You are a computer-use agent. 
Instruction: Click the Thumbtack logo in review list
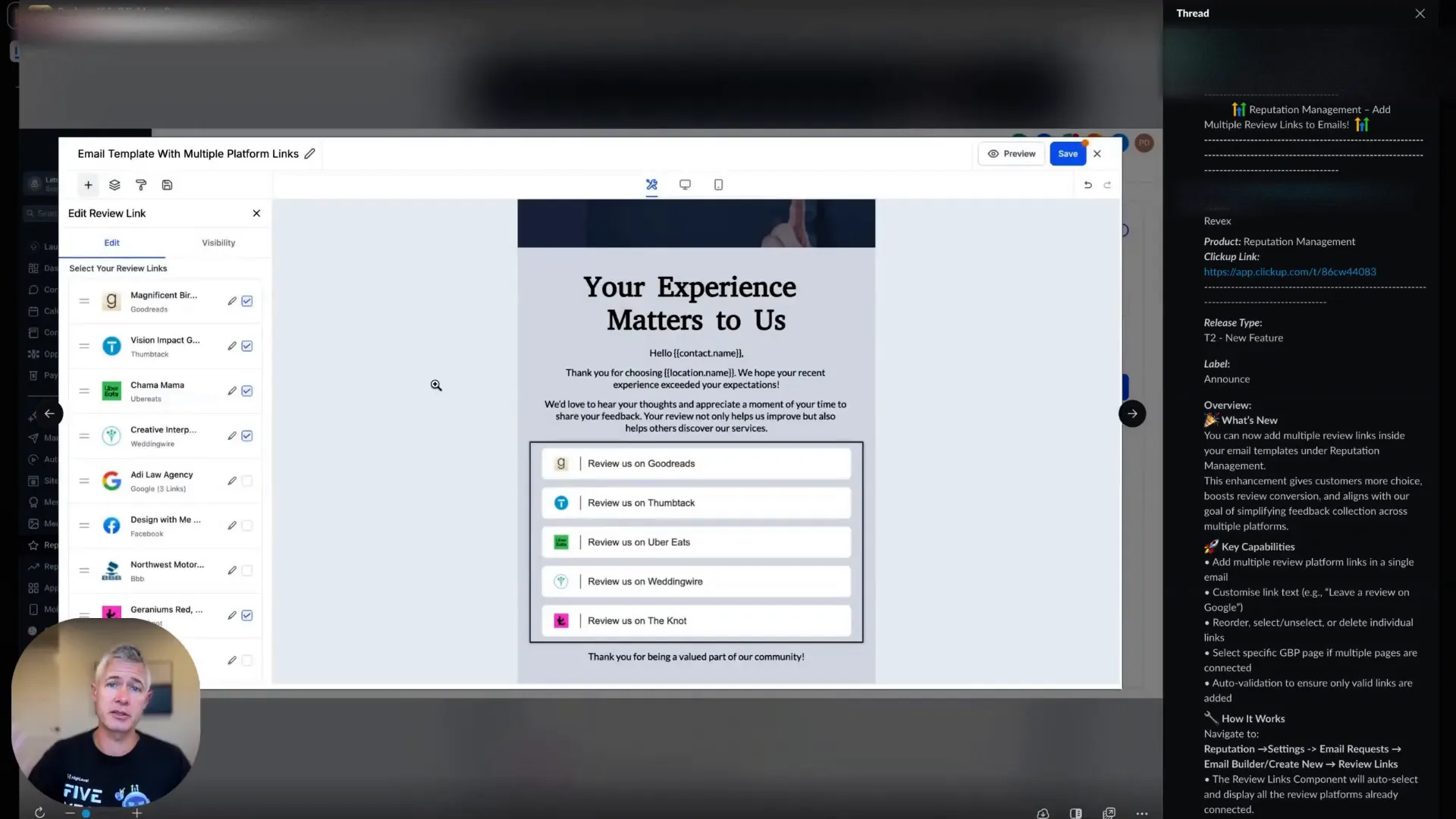point(111,346)
